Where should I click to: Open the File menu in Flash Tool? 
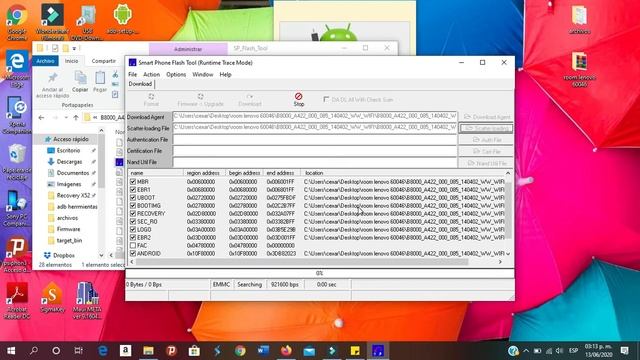click(133, 75)
